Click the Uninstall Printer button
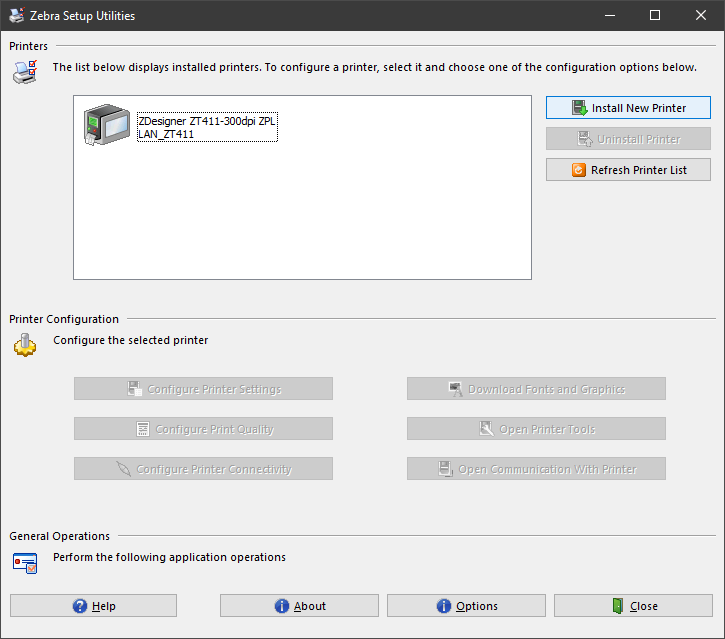 [x=628, y=139]
